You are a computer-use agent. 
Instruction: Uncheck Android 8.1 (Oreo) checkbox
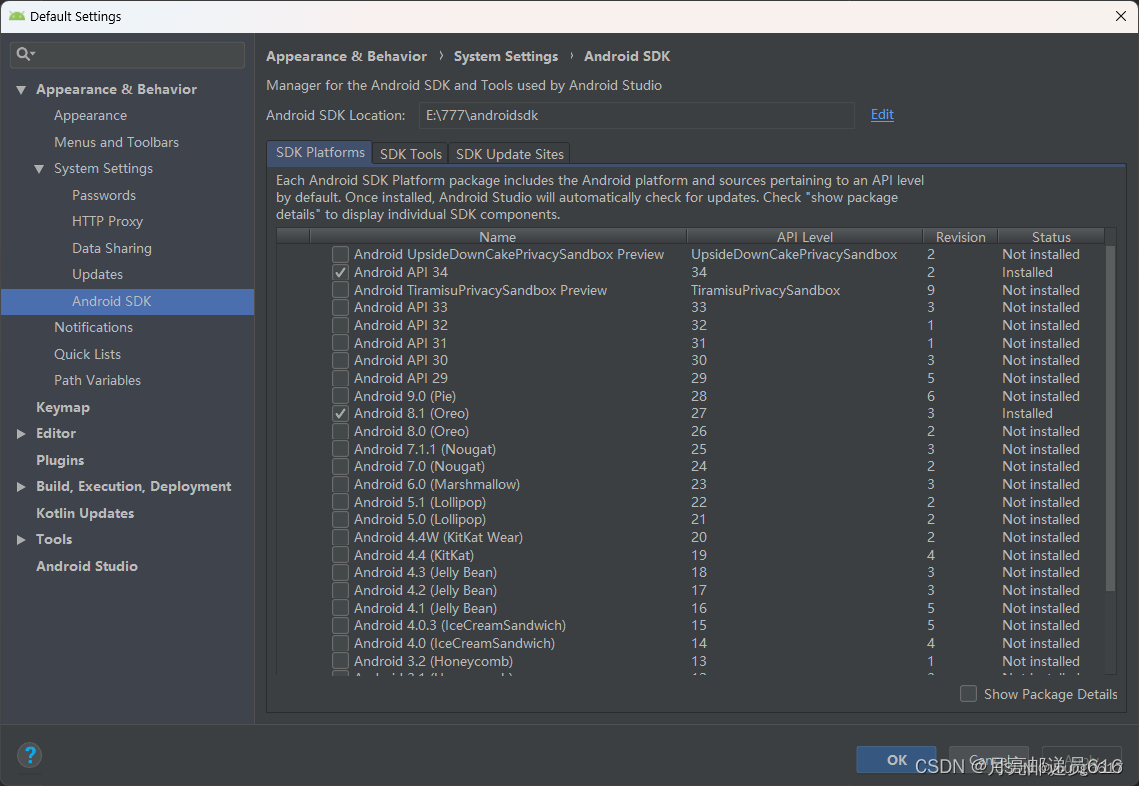(340, 413)
